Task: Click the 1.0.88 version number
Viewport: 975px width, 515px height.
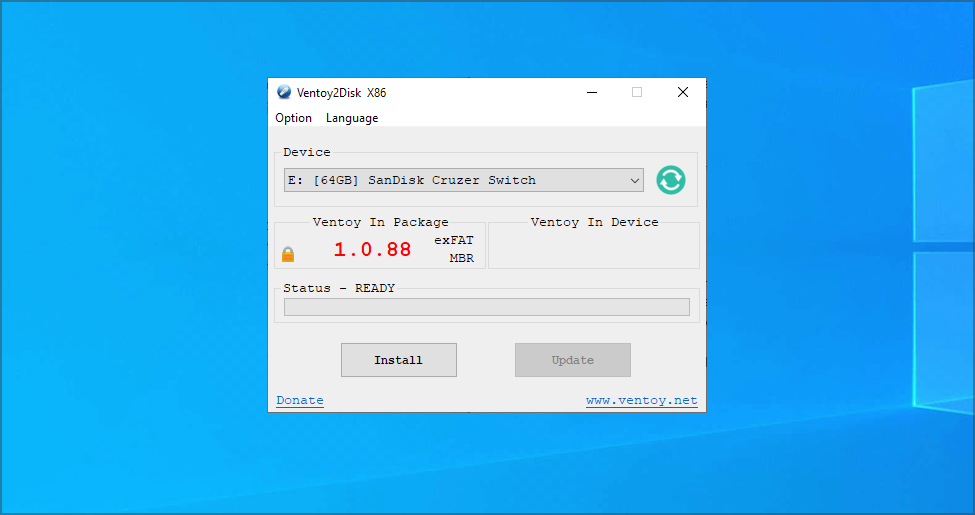Action: [372, 250]
